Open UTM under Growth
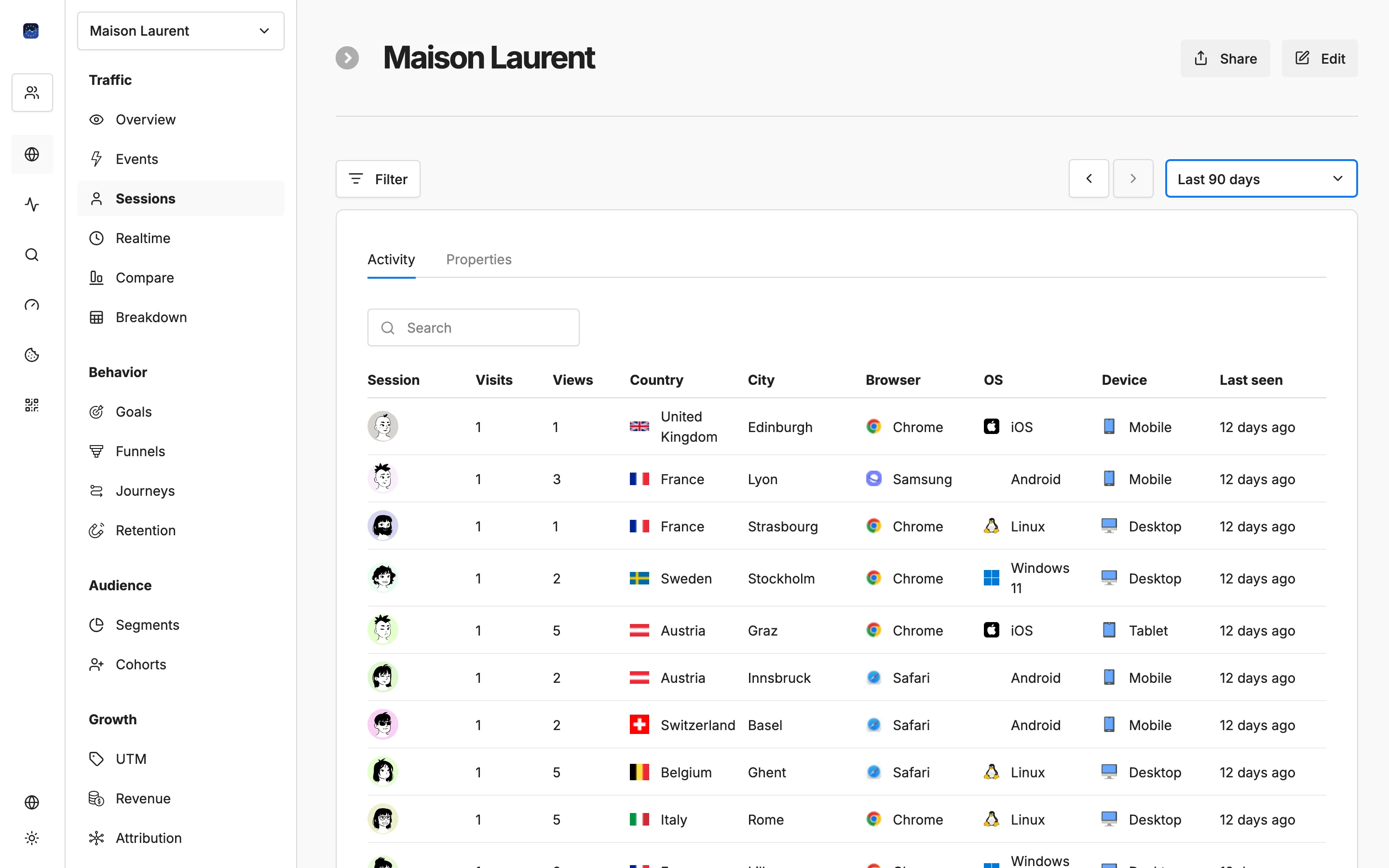 tap(181, 759)
